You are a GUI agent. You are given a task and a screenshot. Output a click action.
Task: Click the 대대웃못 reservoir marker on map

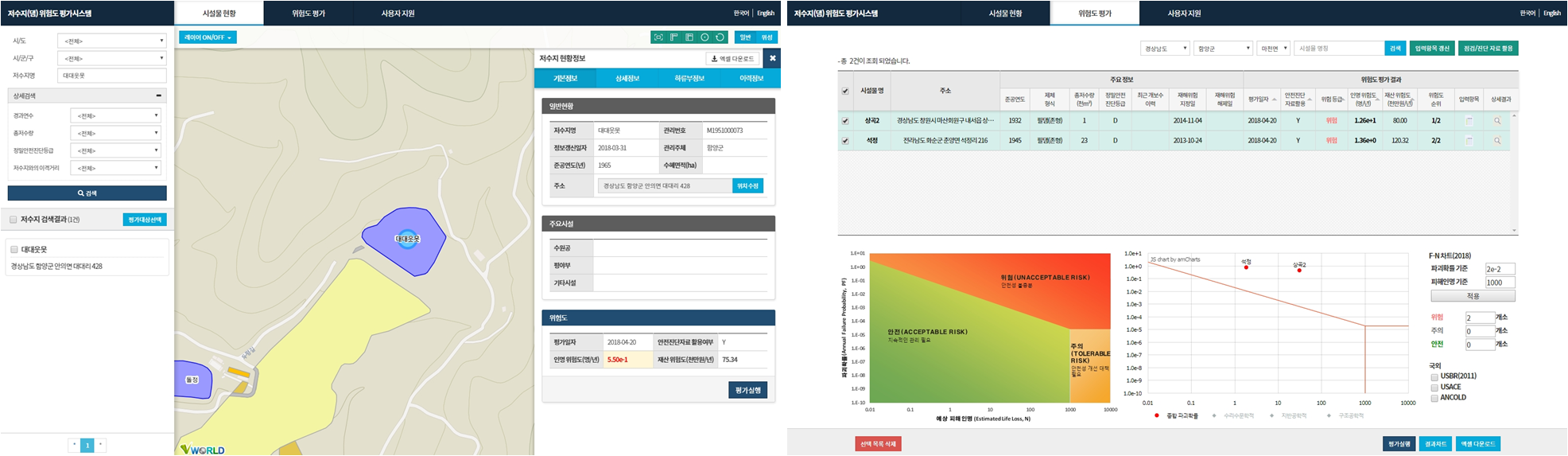(x=407, y=239)
